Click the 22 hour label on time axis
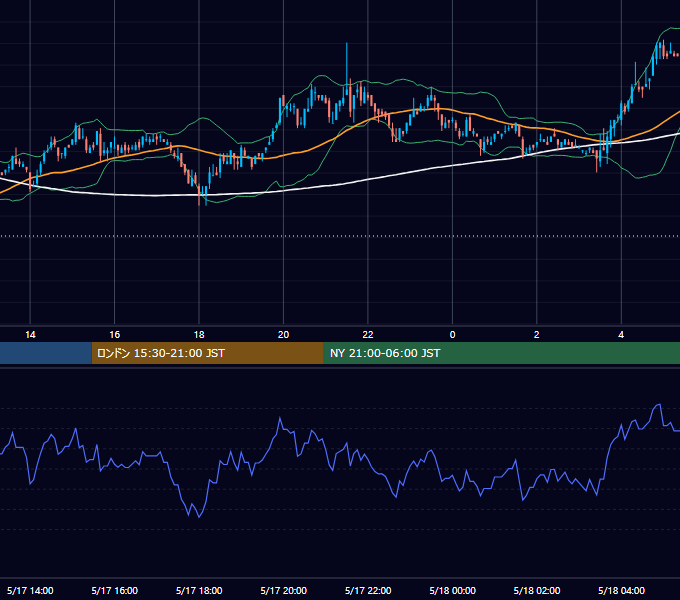Screen dimensions: 680x600 368,335
